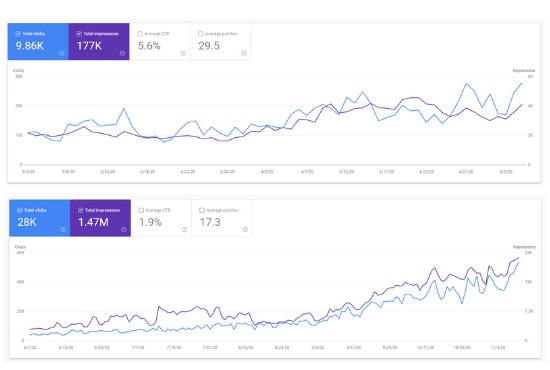Uncheck Total impressions checkbox in bottom report
Viewport: 550px width, 370px height.
[80, 210]
